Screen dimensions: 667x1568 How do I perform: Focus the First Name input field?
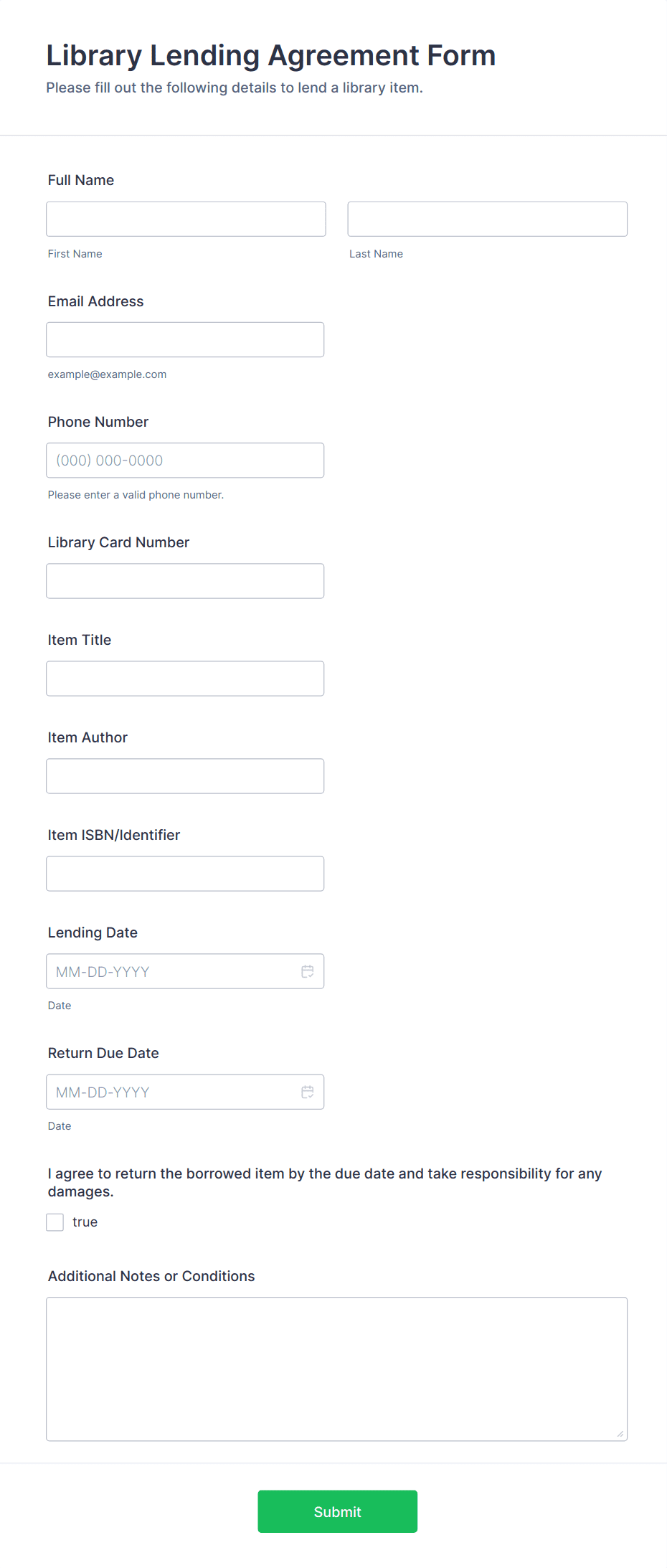pos(186,219)
